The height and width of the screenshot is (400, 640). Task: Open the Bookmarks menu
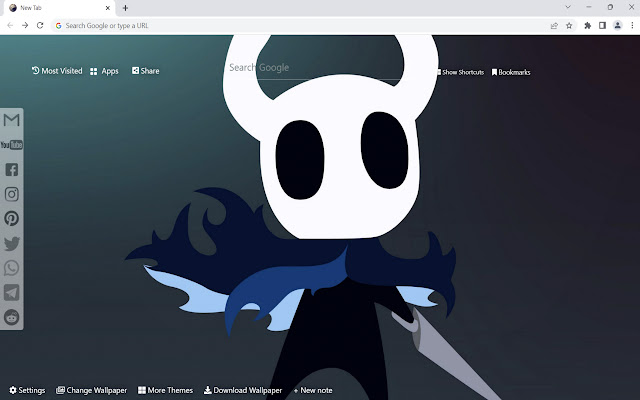(x=511, y=72)
